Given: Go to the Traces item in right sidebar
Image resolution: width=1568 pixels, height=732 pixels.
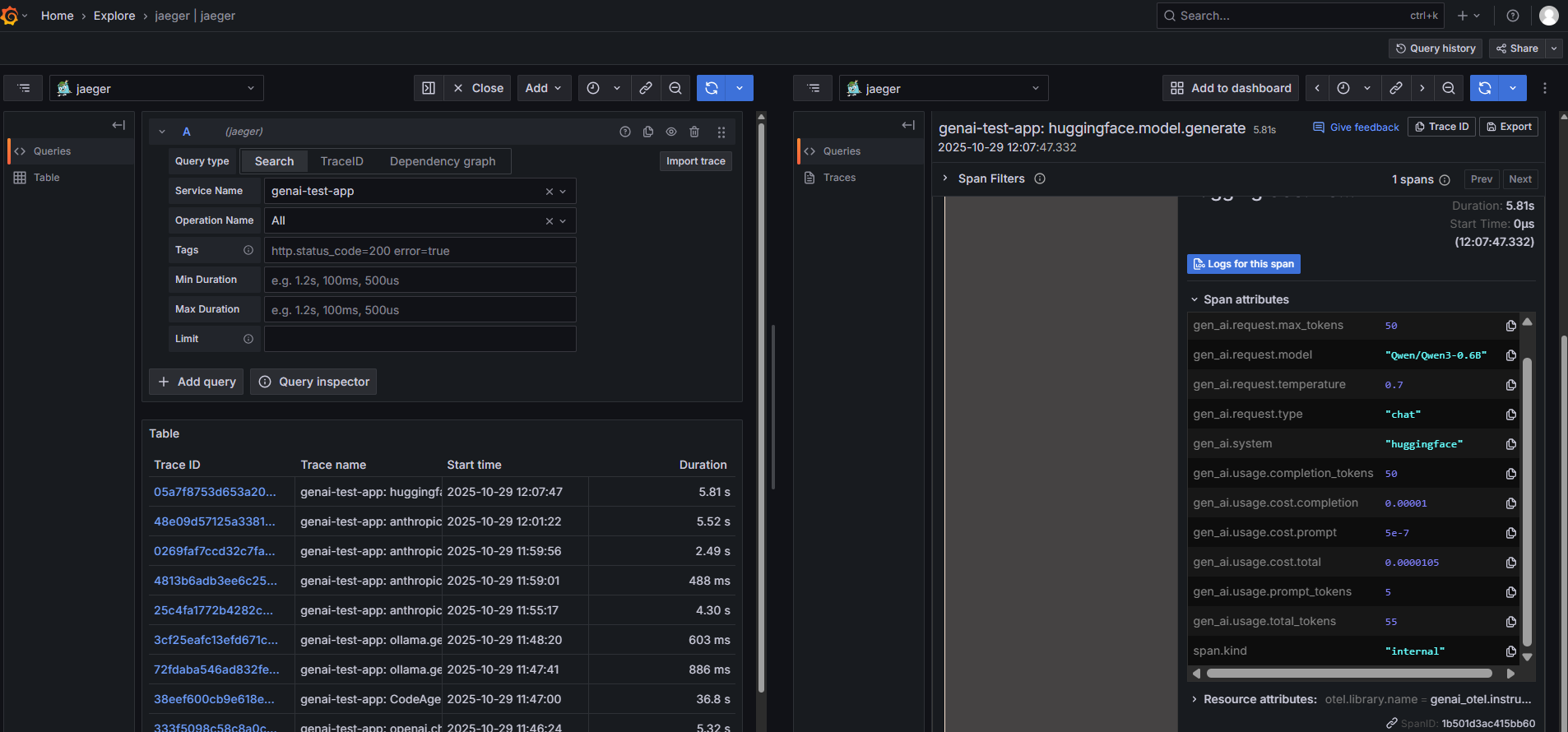Looking at the screenshot, I should point(839,178).
